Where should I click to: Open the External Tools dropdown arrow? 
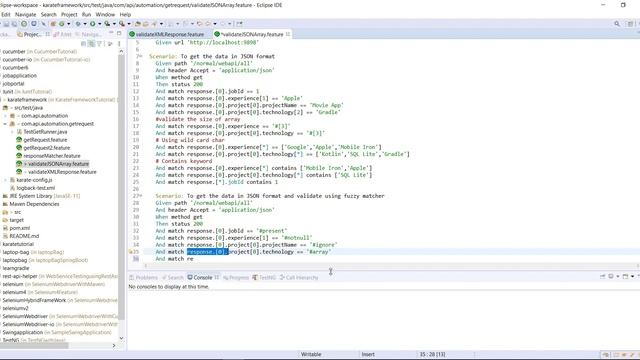[129, 24]
